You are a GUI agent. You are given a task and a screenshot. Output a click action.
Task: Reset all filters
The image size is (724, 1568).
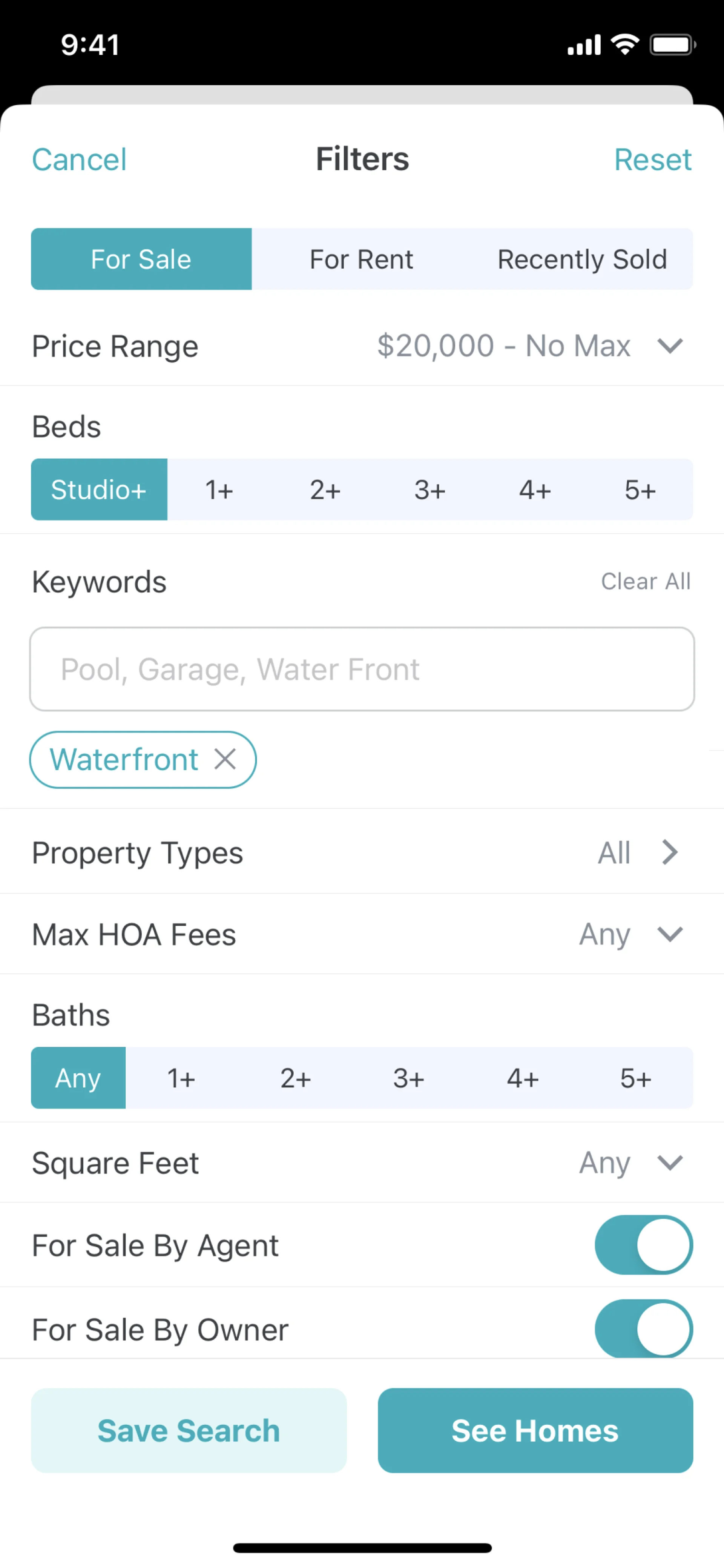click(x=652, y=160)
